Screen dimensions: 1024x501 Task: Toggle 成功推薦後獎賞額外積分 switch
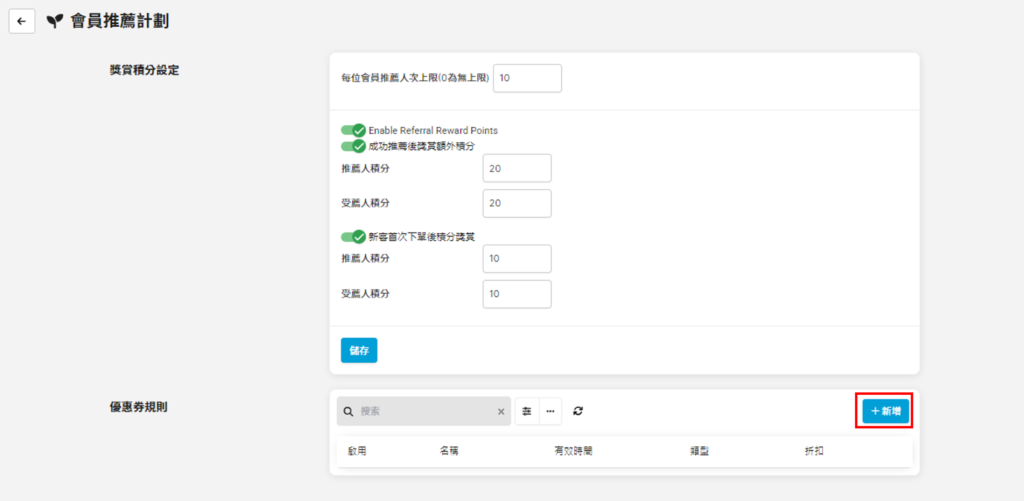353,146
